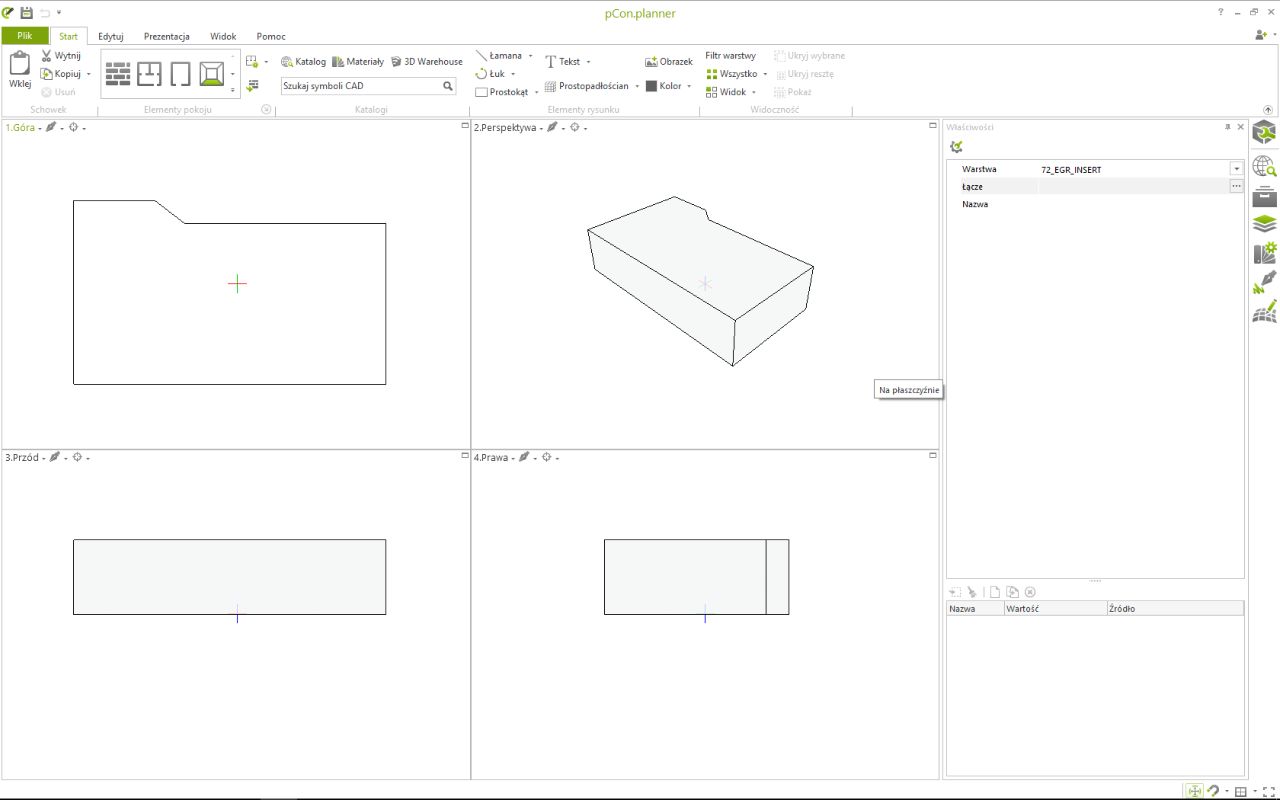The width and height of the screenshot is (1280, 800).
Task: Click the fullscreen icon in the status bar
Action: (x=1269, y=791)
